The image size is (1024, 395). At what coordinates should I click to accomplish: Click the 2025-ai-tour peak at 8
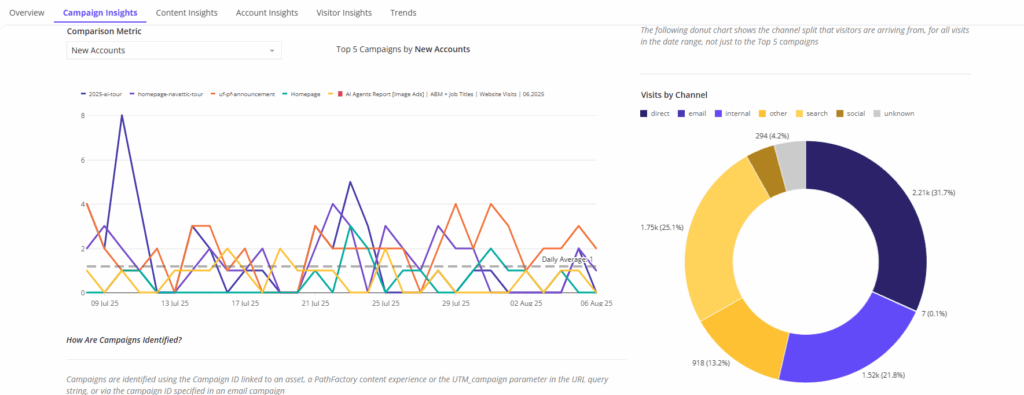pos(122,116)
